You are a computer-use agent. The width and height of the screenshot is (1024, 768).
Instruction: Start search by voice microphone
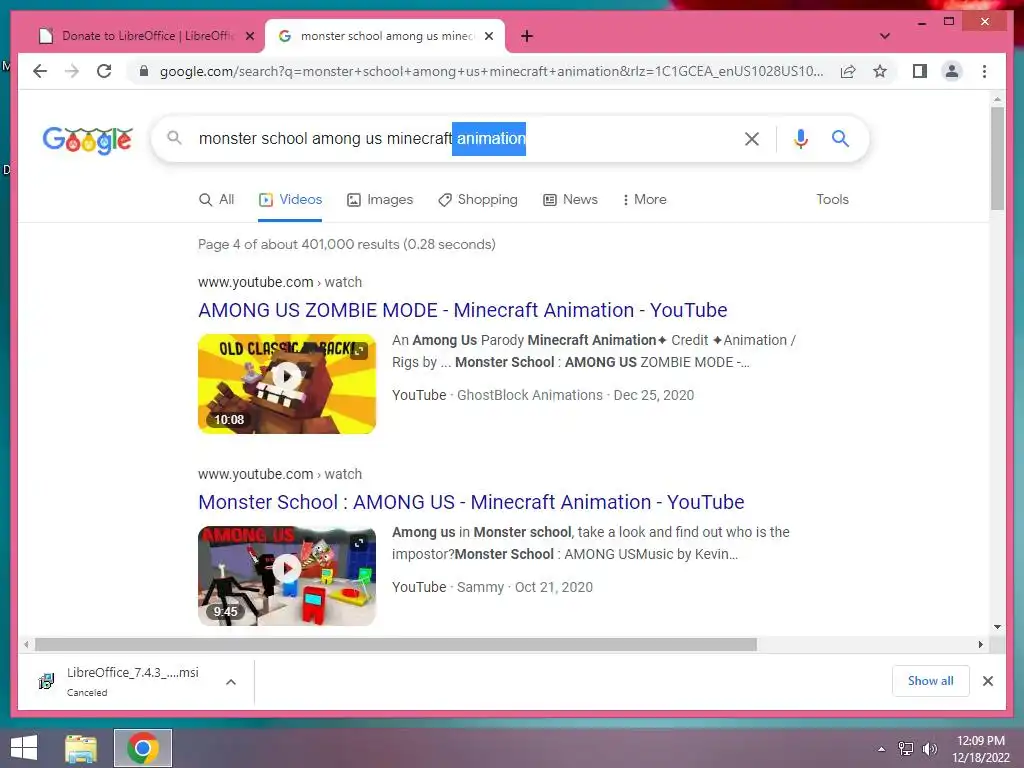801,138
